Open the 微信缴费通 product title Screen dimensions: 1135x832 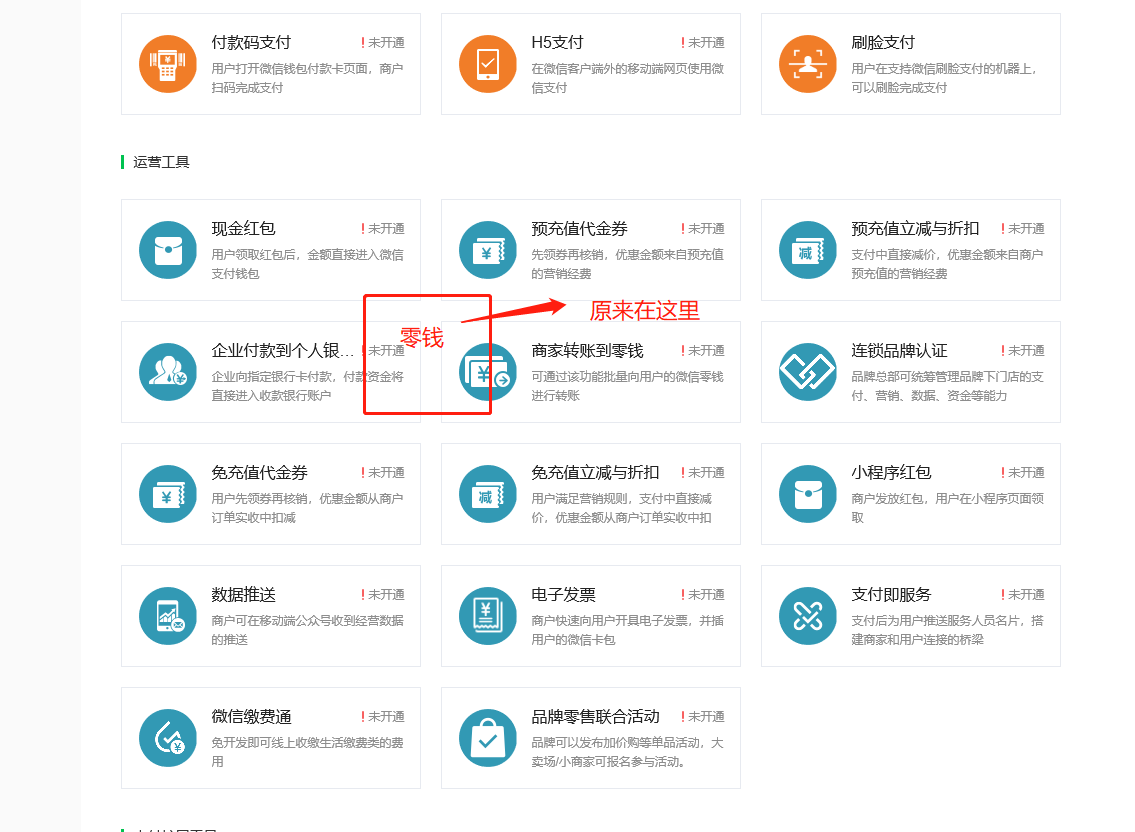251,717
